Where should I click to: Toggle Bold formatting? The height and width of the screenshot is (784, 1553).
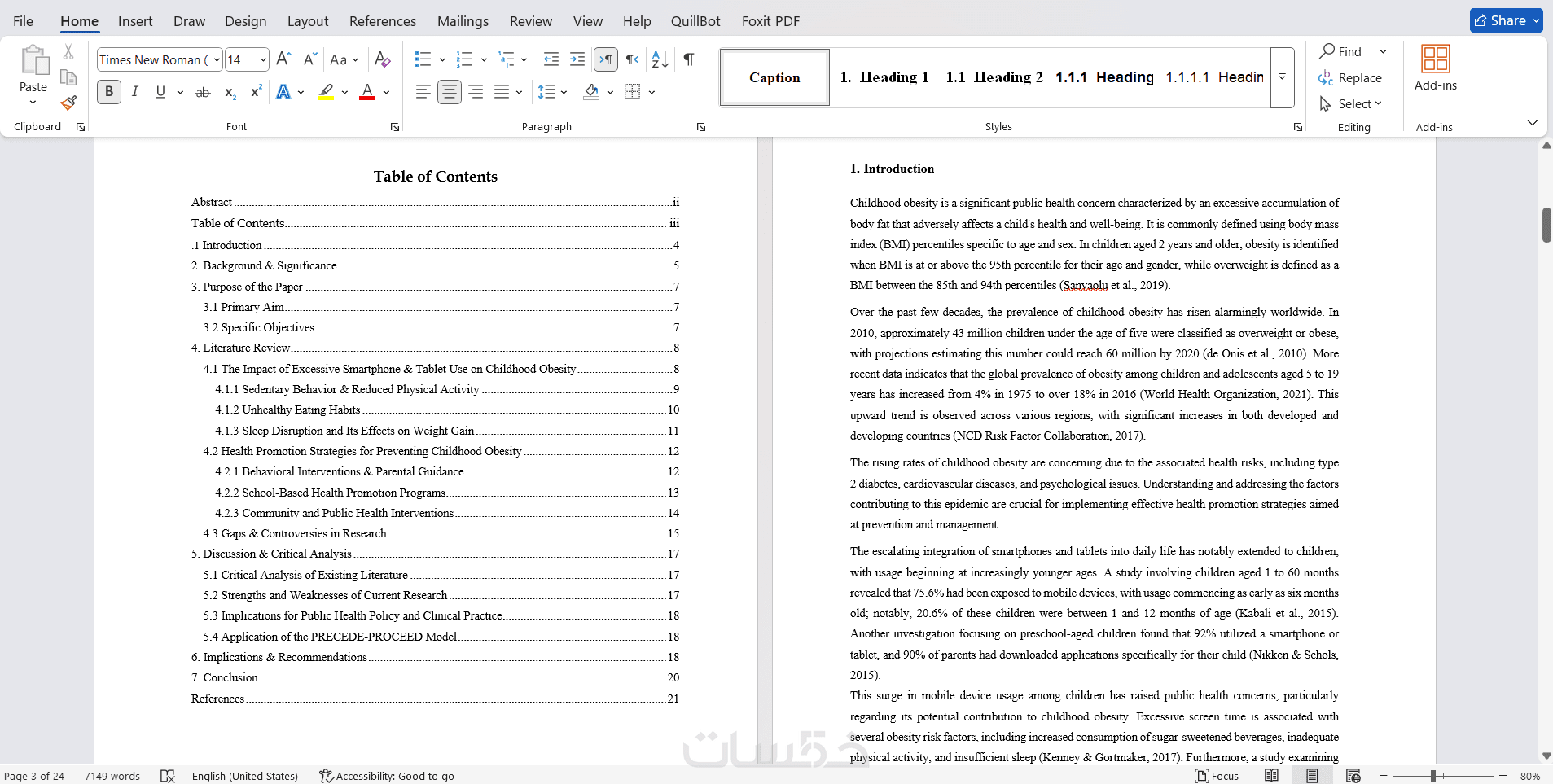click(x=109, y=92)
